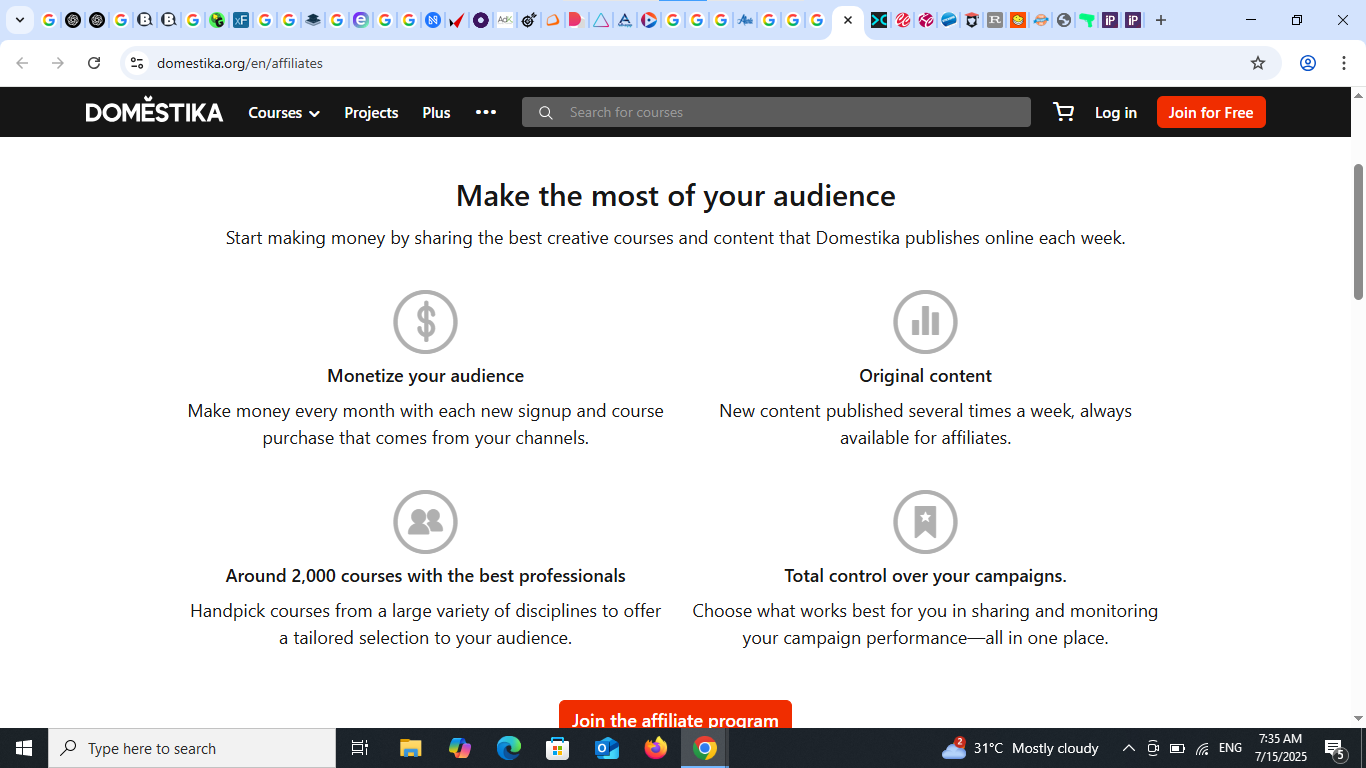Switch to the triangle outline favicon tab
This screenshot has width=1366, height=768.
(x=601, y=20)
